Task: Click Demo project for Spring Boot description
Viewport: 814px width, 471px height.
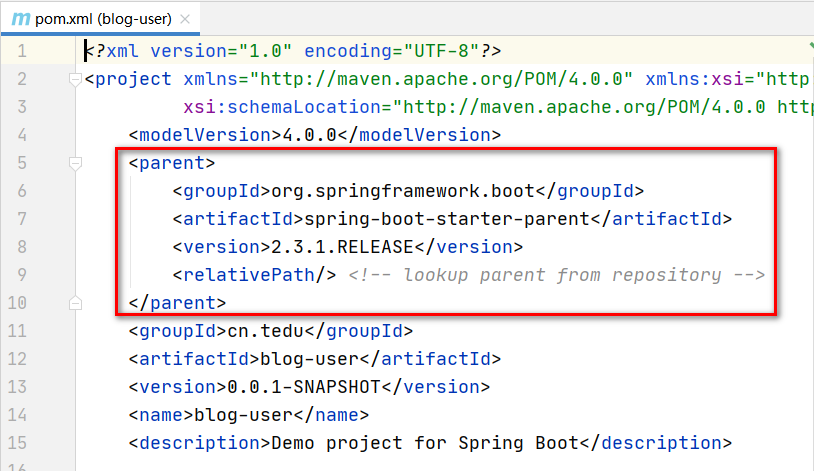Action: [425, 443]
